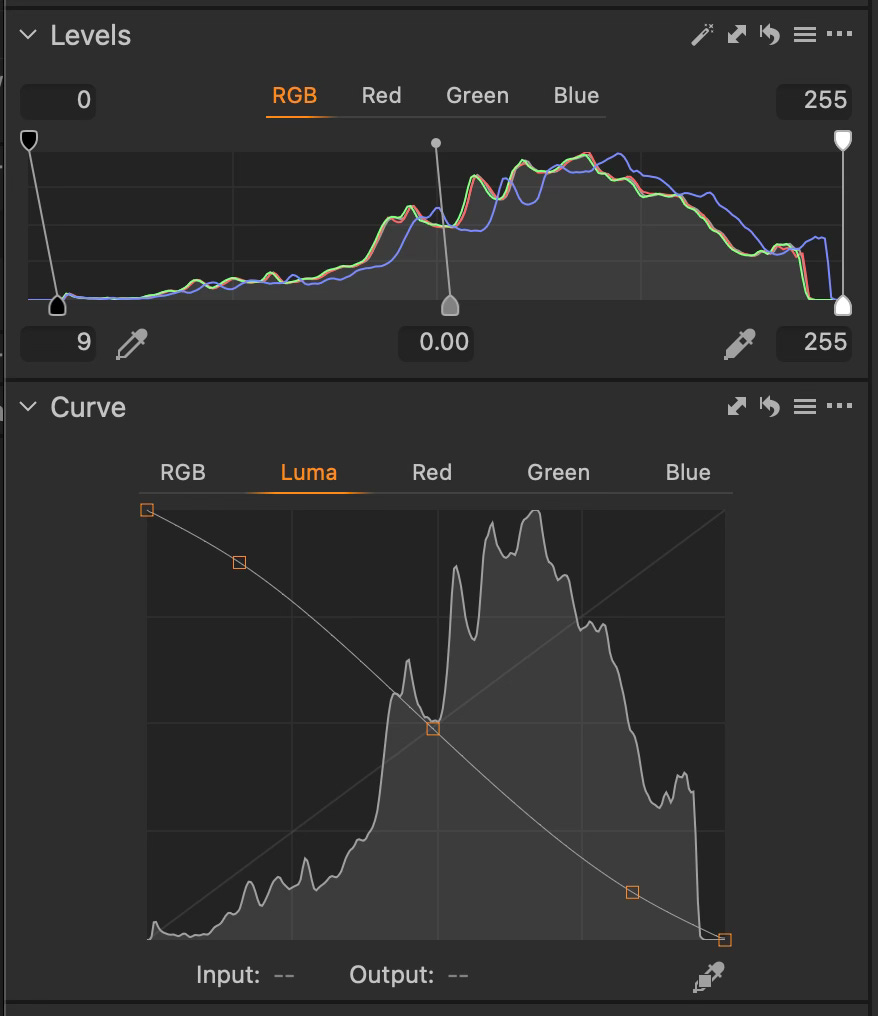Select the center curve control point
Screen dimensions: 878x1016
(x=433, y=729)
